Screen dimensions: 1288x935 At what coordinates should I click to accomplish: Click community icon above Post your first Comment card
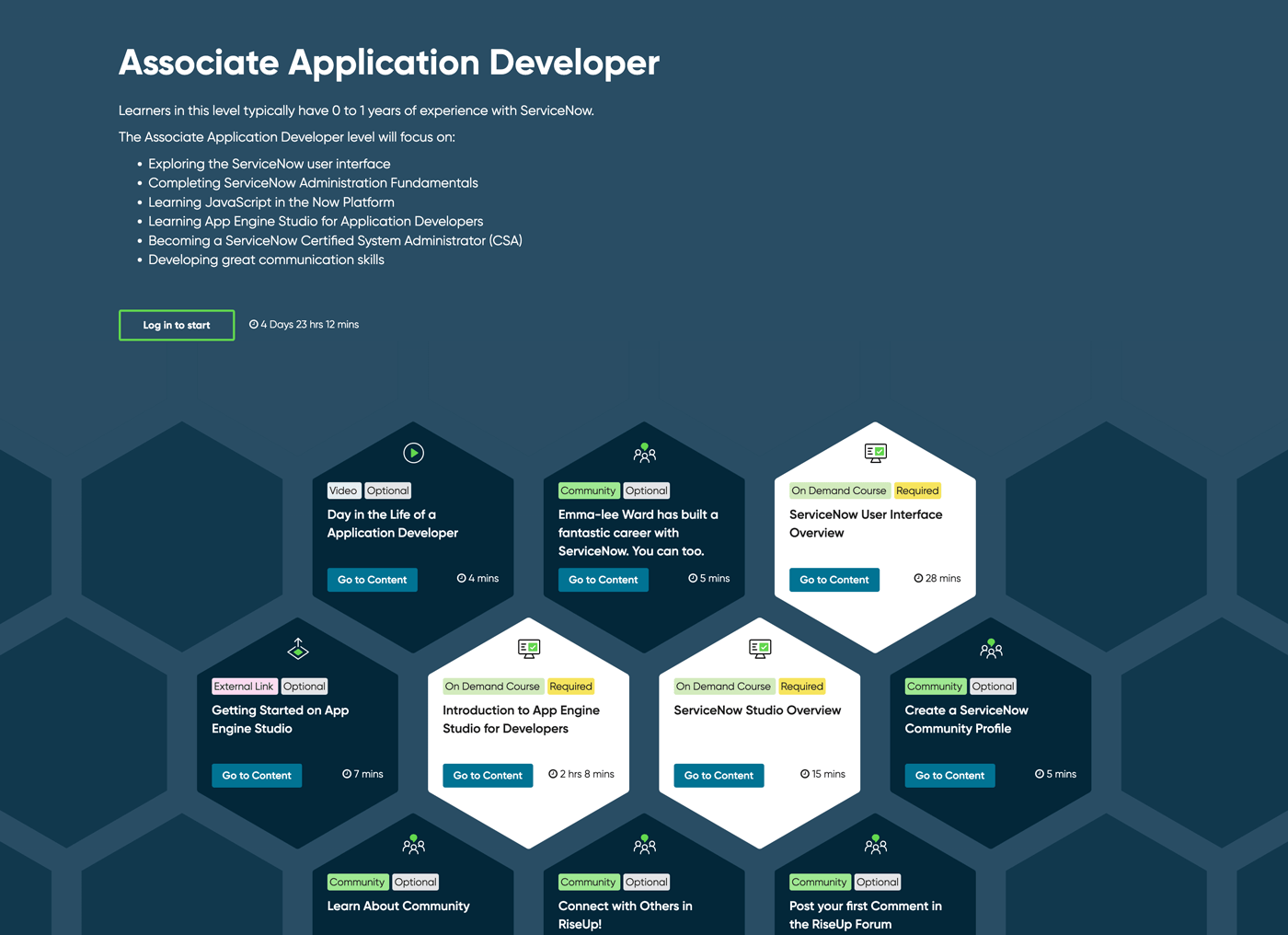876,844
